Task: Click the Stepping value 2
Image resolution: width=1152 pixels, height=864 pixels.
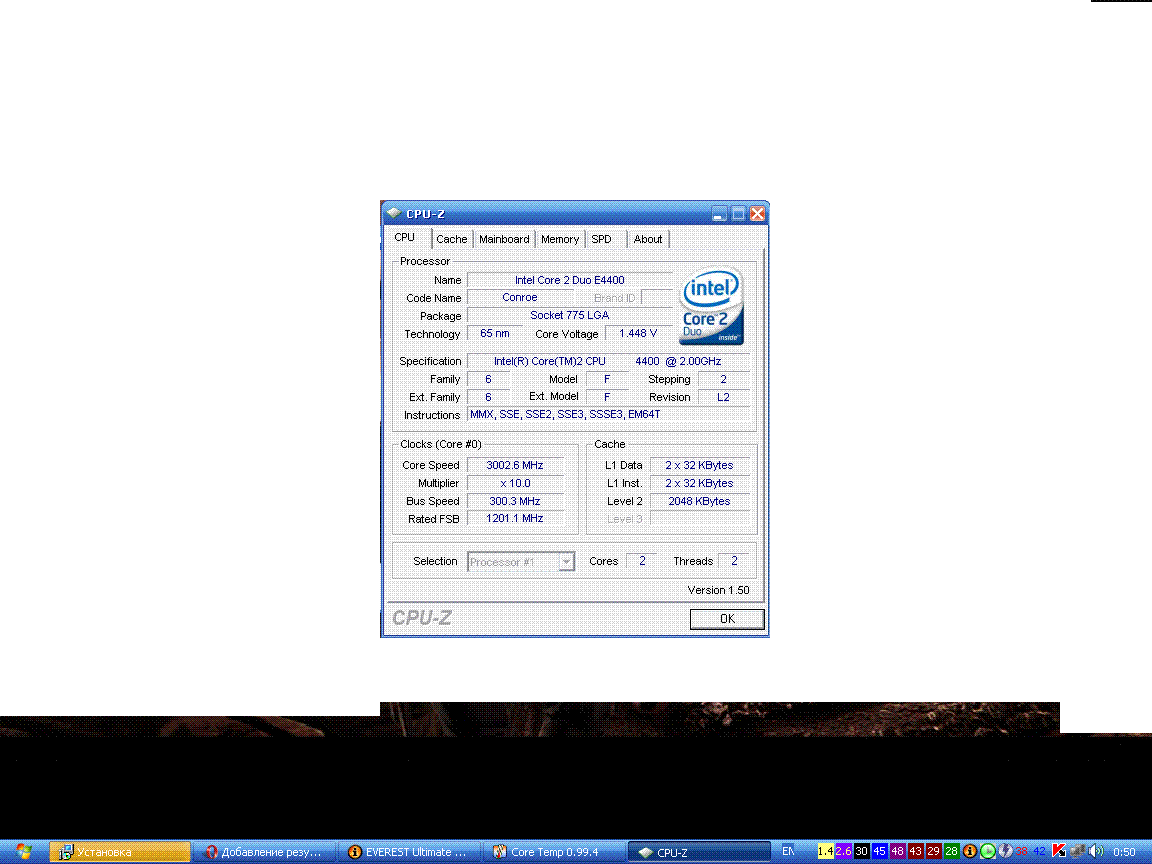Action: click(x=724, y=379)
